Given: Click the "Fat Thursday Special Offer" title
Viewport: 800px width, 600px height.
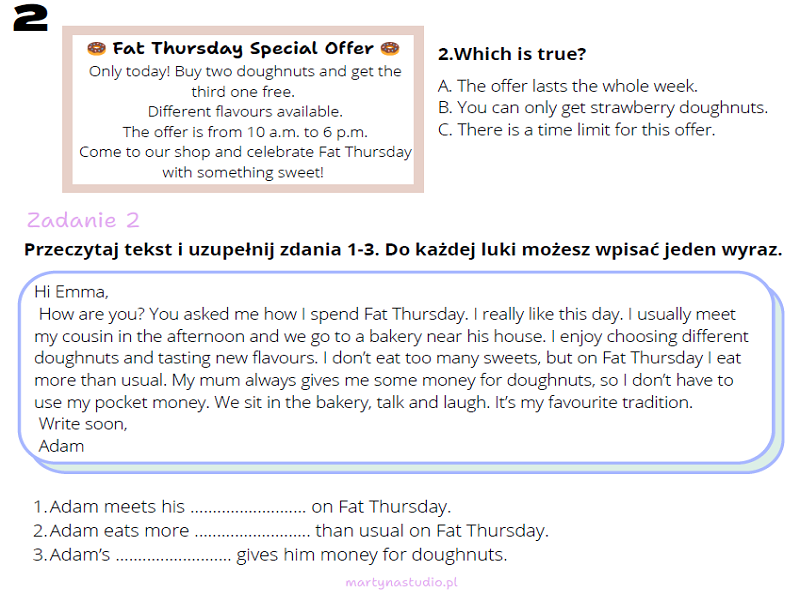Looking at the screenshot, I should coord(243,48).
